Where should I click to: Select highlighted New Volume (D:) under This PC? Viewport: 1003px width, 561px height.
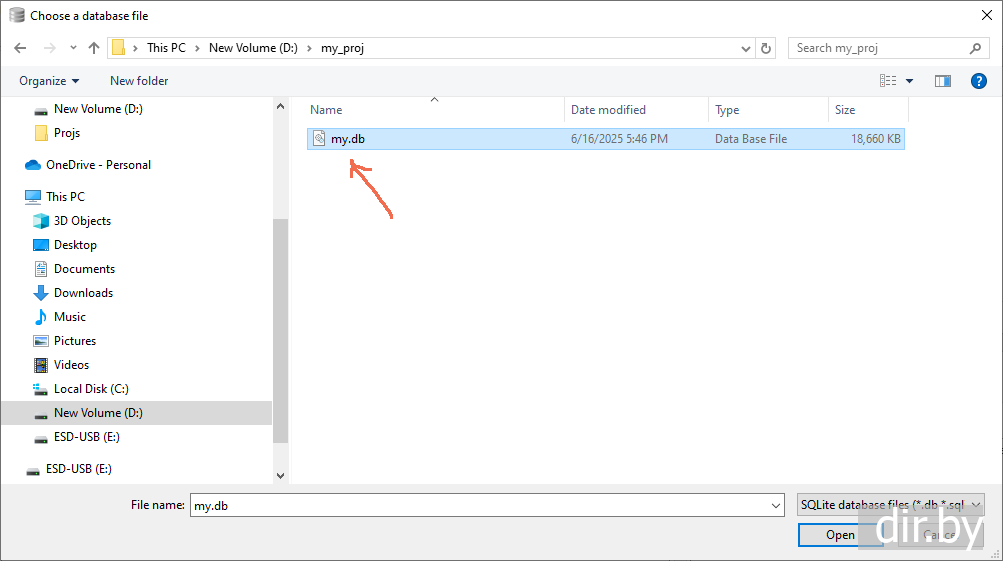click(98, 413)
